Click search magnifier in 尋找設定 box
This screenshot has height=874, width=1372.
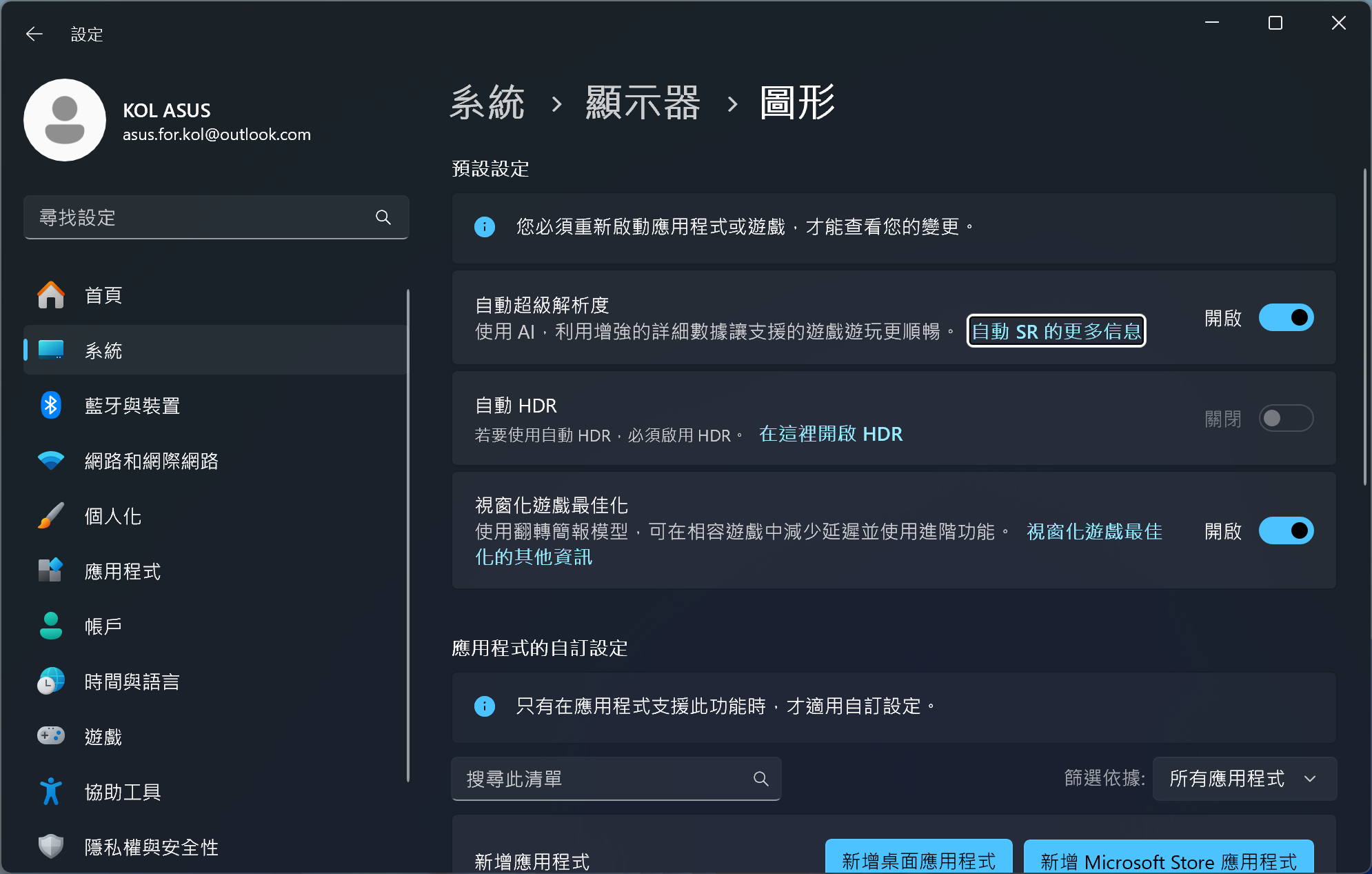click(383, 217)
